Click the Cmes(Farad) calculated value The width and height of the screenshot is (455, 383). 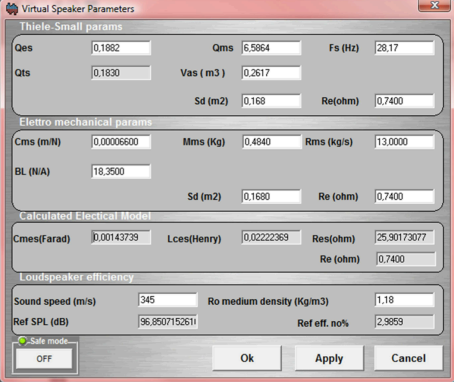point(121,237)
